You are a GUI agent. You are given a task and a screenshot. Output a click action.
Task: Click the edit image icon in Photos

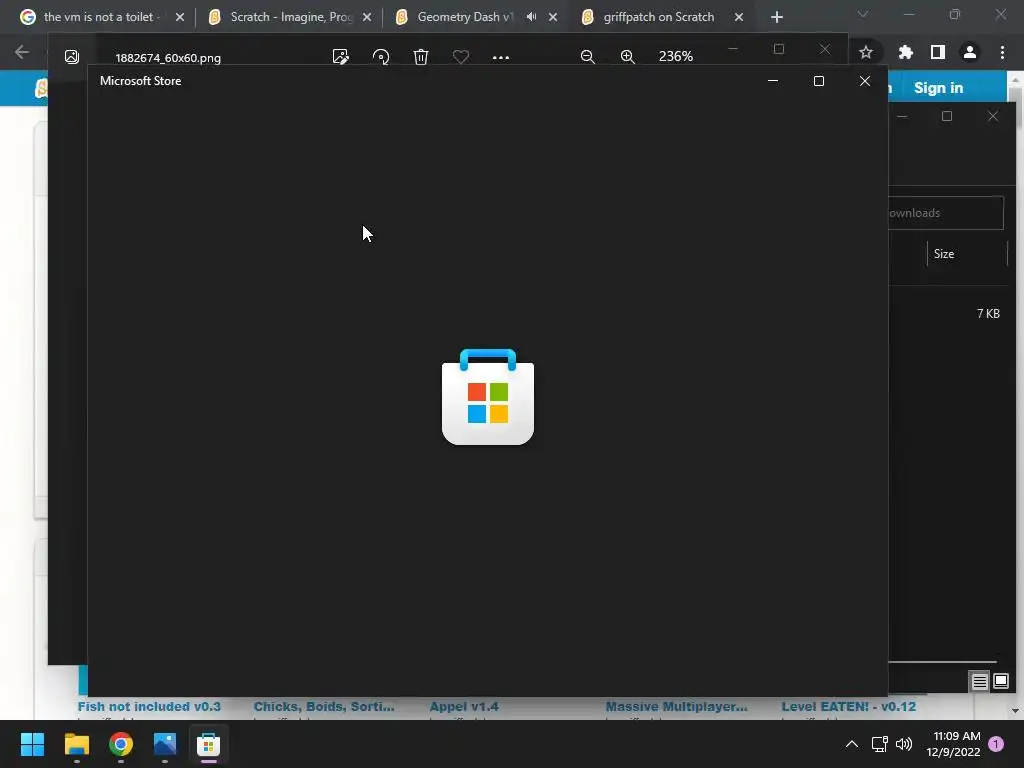[x=340, y=57]
